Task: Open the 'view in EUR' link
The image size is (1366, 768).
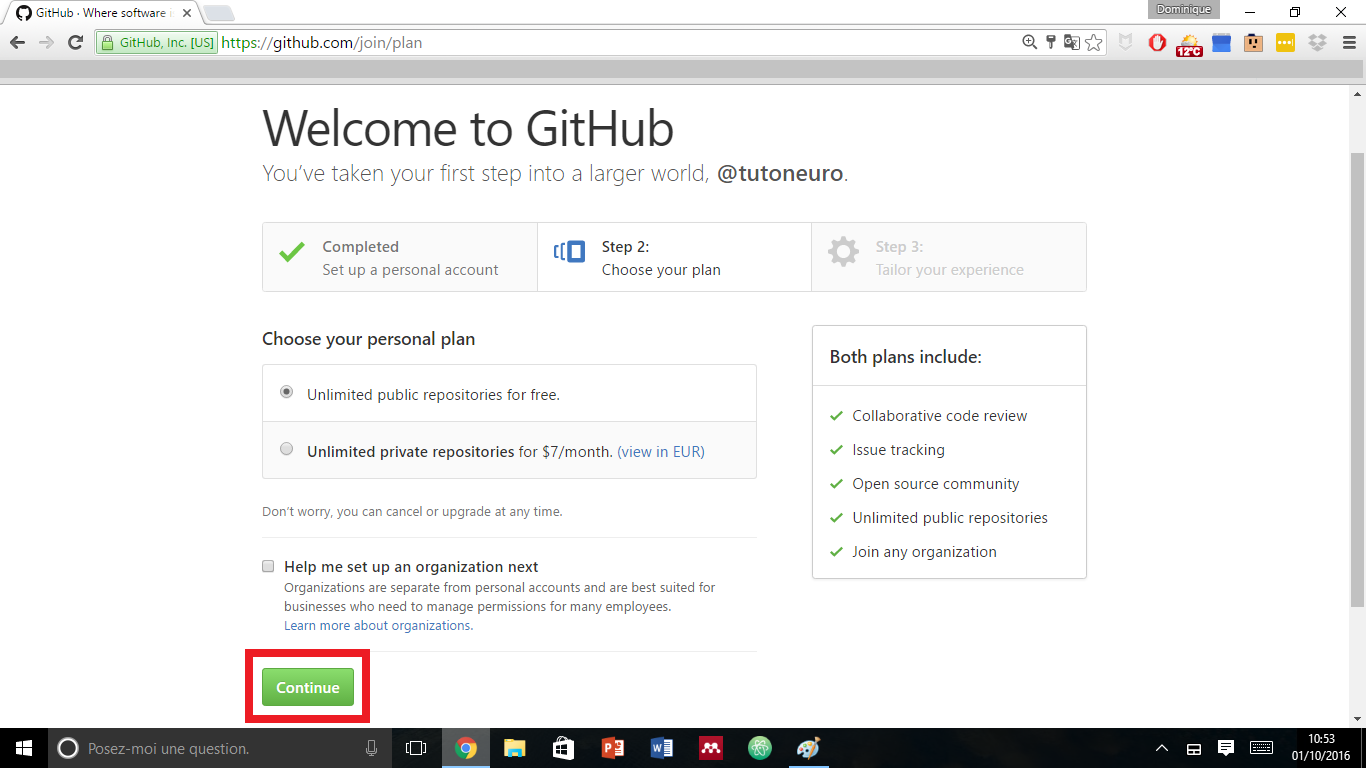Action: 661,451
